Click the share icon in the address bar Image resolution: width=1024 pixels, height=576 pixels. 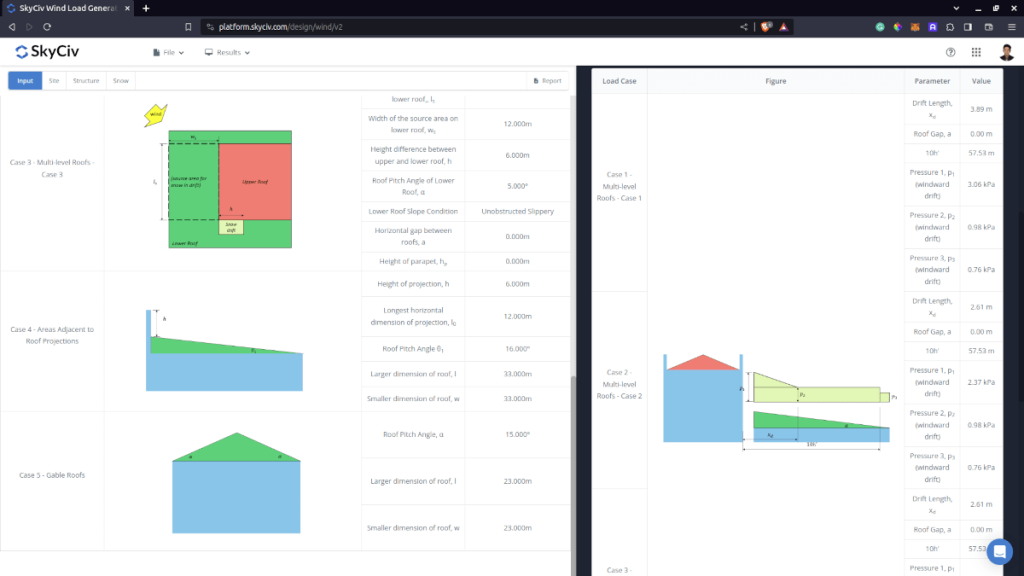pyautogui.click(x=743, y=27)
